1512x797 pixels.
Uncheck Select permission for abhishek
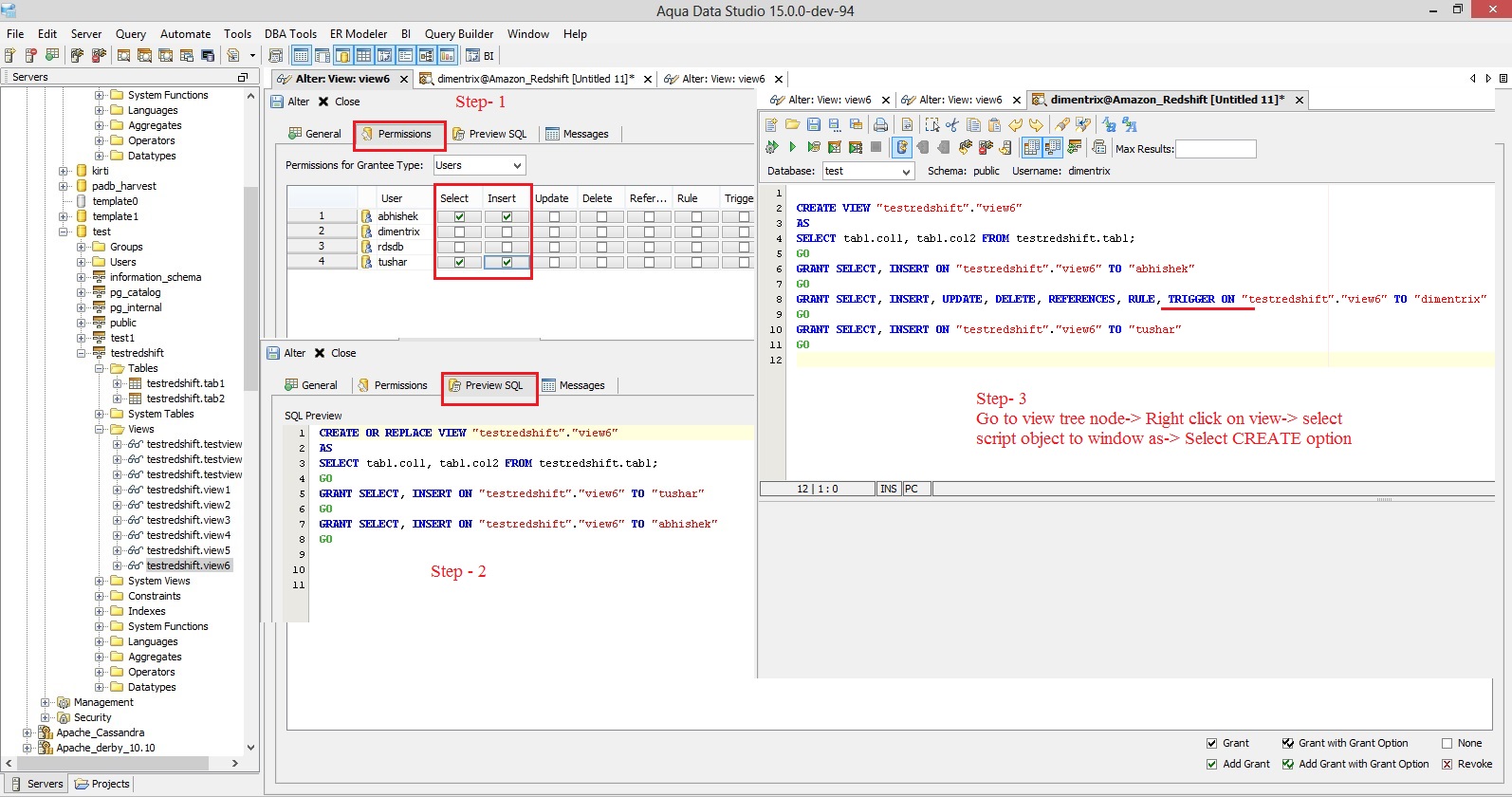tap(459, 216)
